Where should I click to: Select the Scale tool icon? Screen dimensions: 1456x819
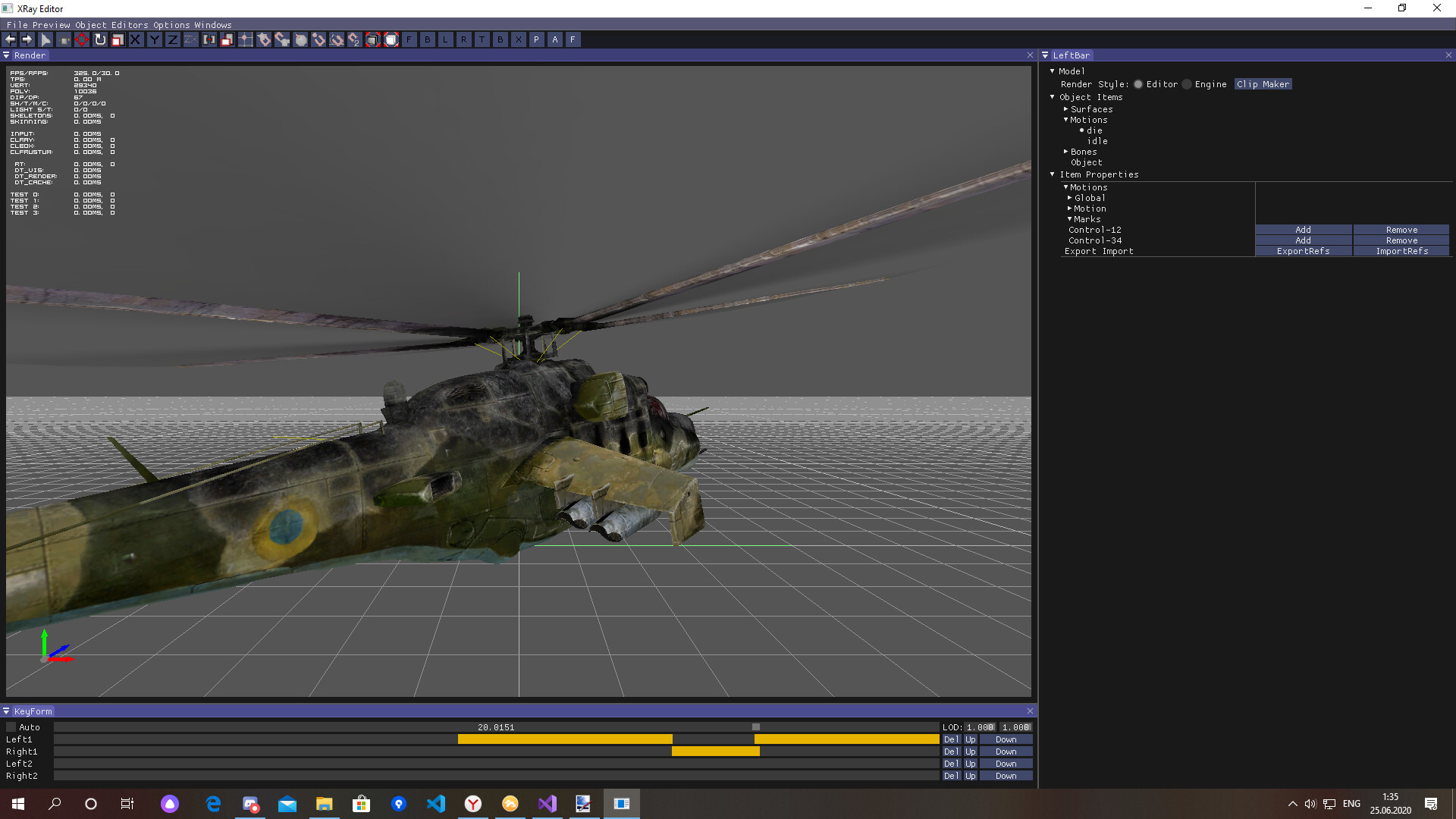pyautogui.click(x=118, y=39)
